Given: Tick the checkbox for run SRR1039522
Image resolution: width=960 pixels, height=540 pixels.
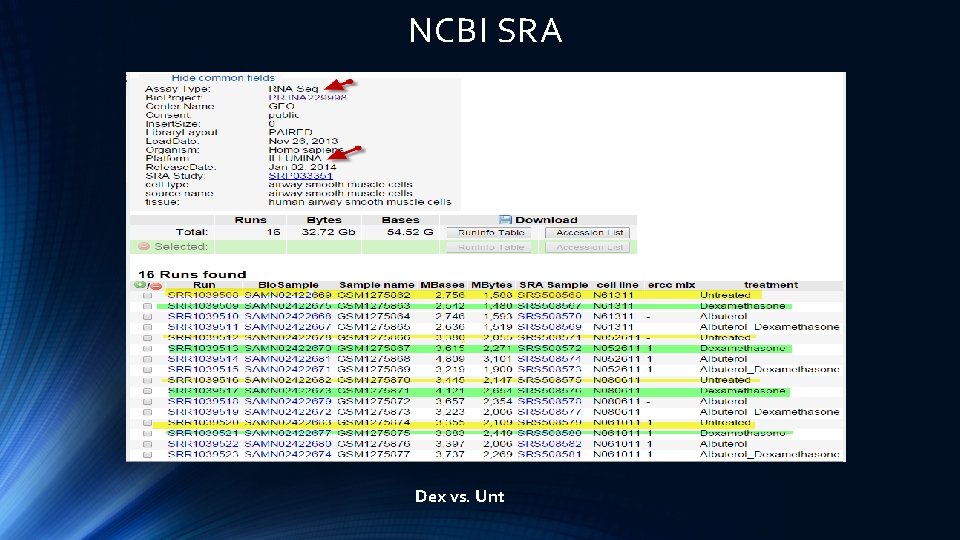Looking at the screenshot, I should 148,444.
